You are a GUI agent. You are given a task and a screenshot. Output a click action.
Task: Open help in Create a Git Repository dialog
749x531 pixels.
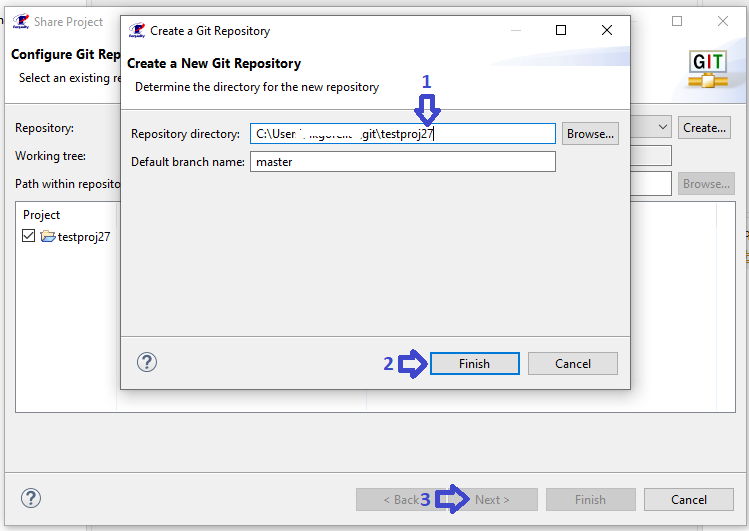147,362
